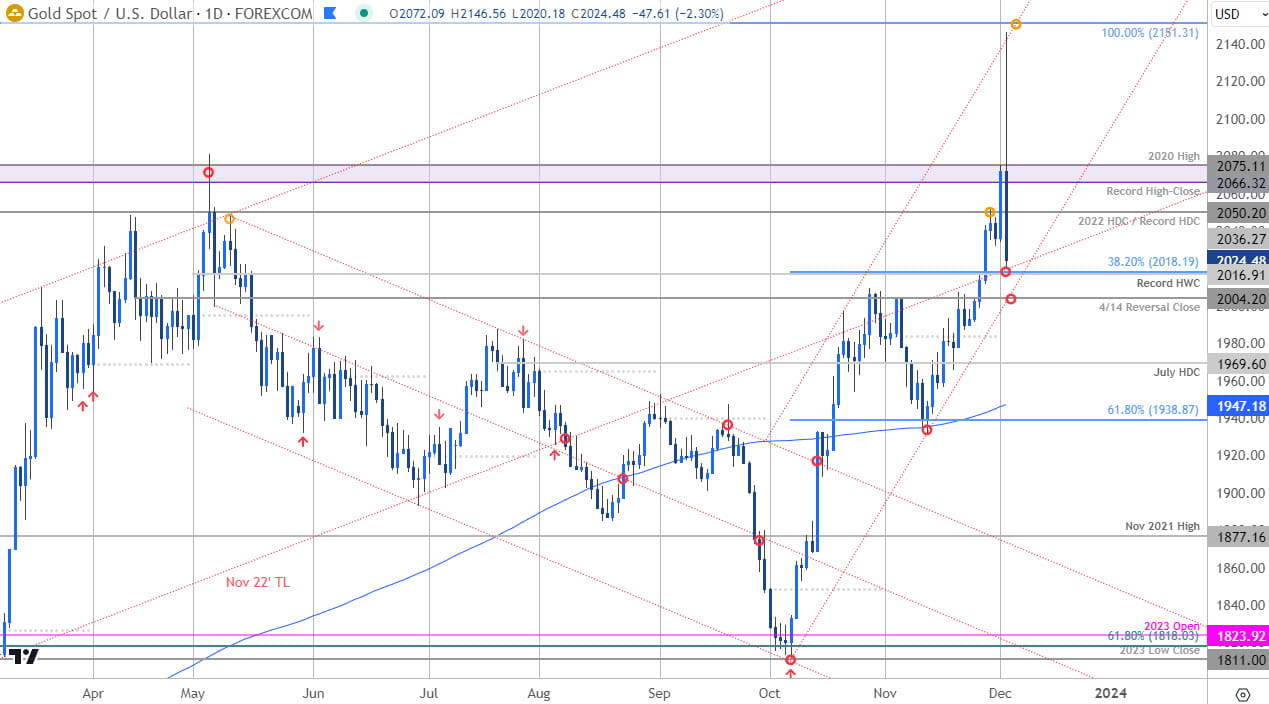Click the red circle at May high
This screenshot has height=704, width=1269.
pos(209,173)
